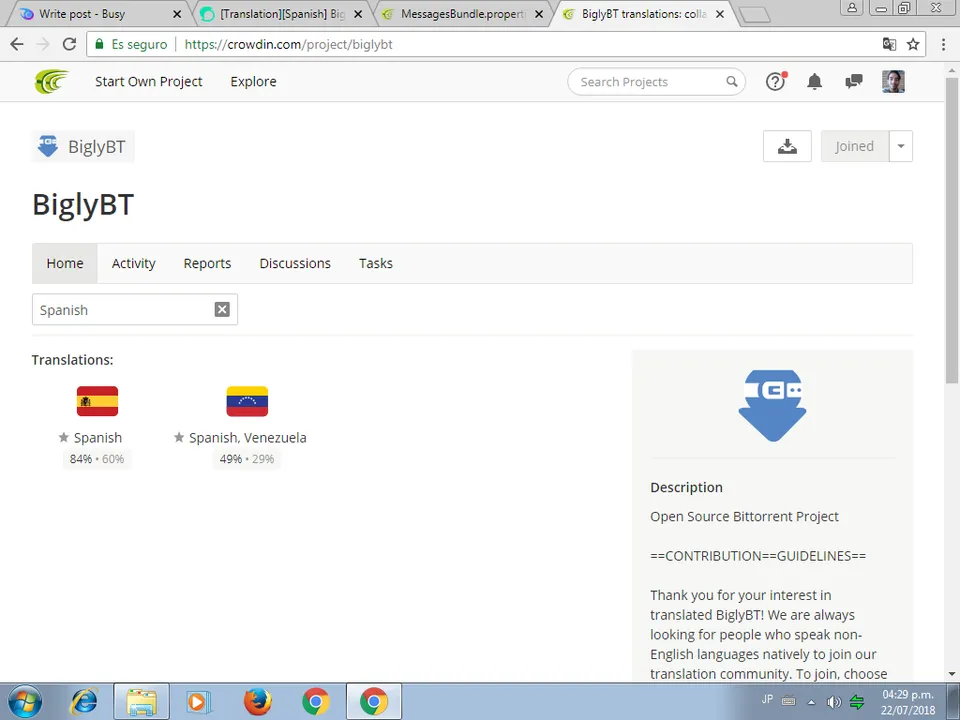960x720 pixels.
Task: Clear the Spanish language filter
Action: pyautogui.click(x=222, y=309)
